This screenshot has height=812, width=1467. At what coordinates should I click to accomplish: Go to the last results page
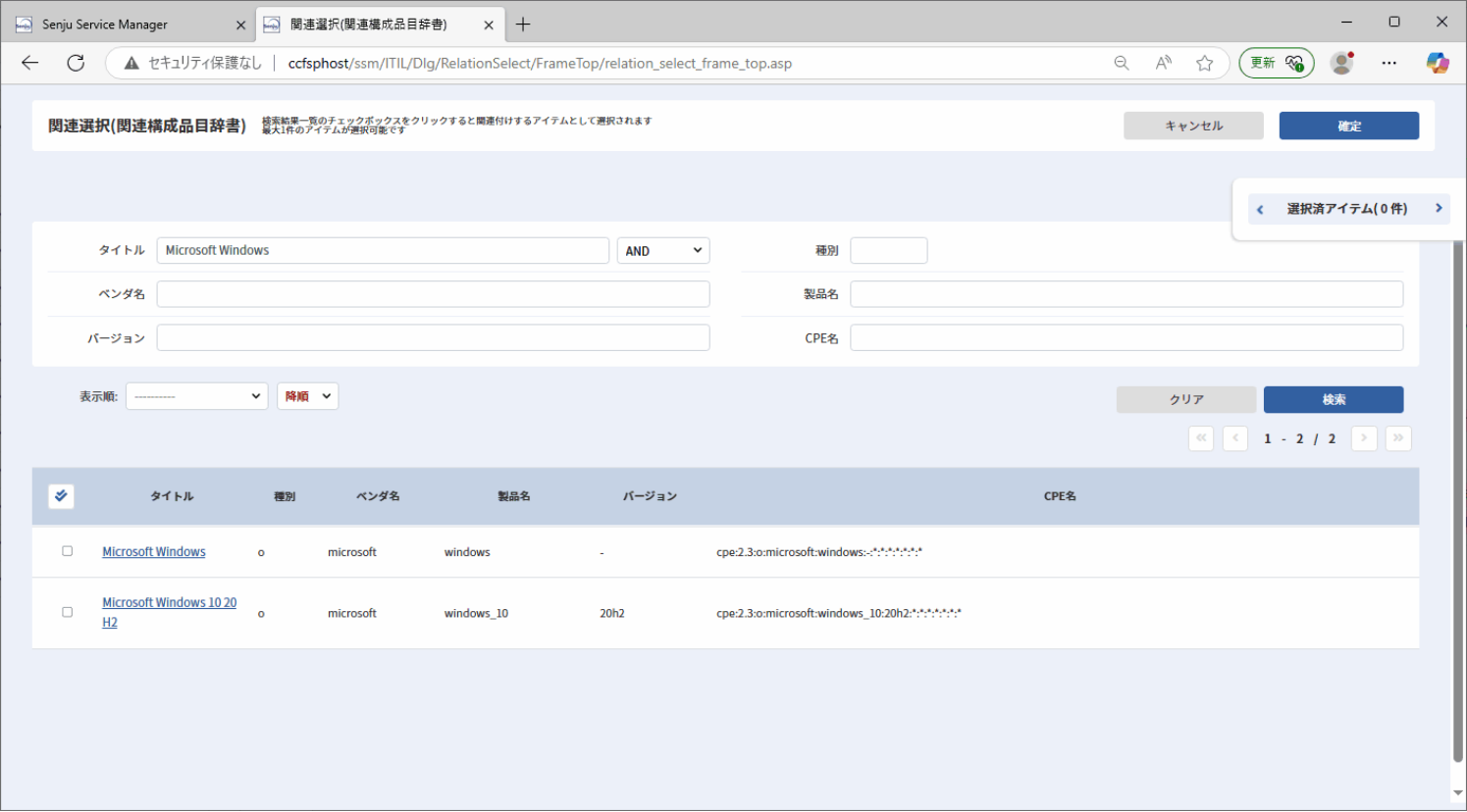(x=1398, y=438)
